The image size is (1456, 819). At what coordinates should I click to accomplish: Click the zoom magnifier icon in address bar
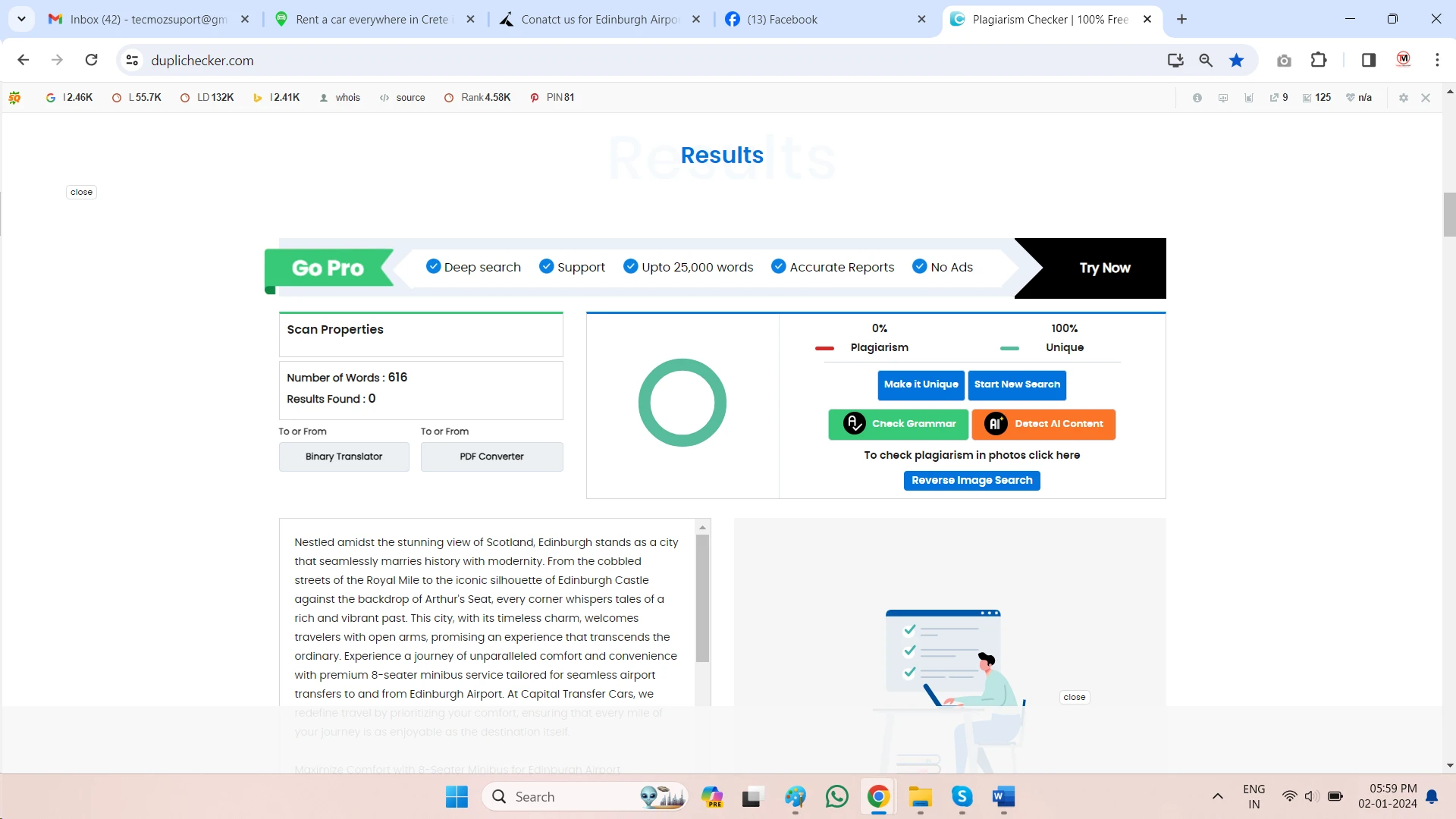(x=1206, y=60)
